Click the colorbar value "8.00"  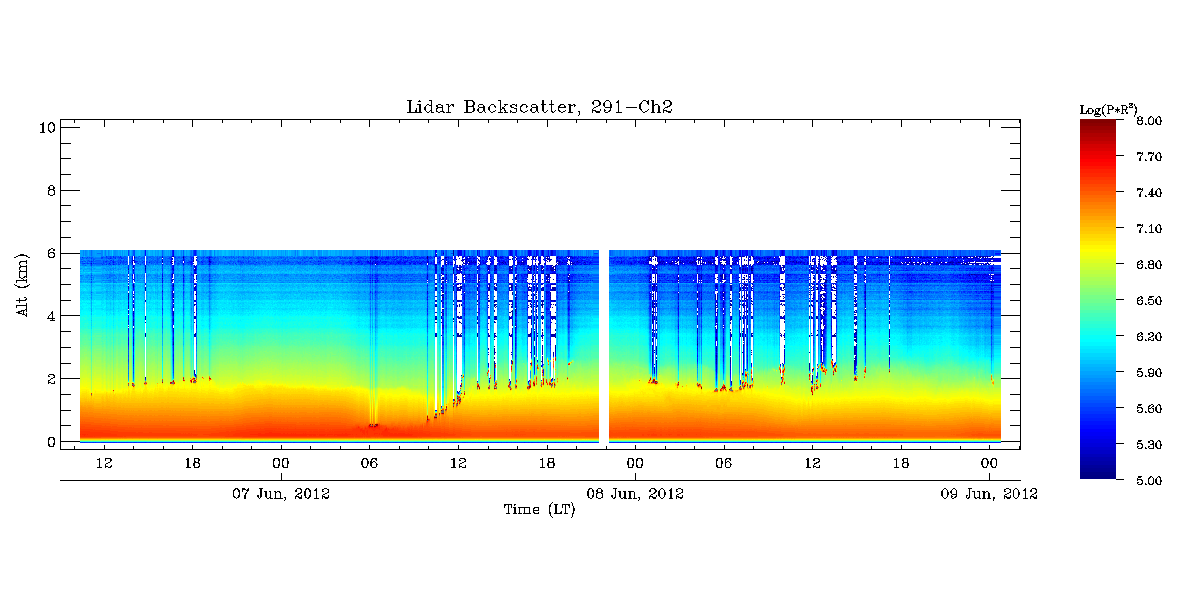point(1149,121)
